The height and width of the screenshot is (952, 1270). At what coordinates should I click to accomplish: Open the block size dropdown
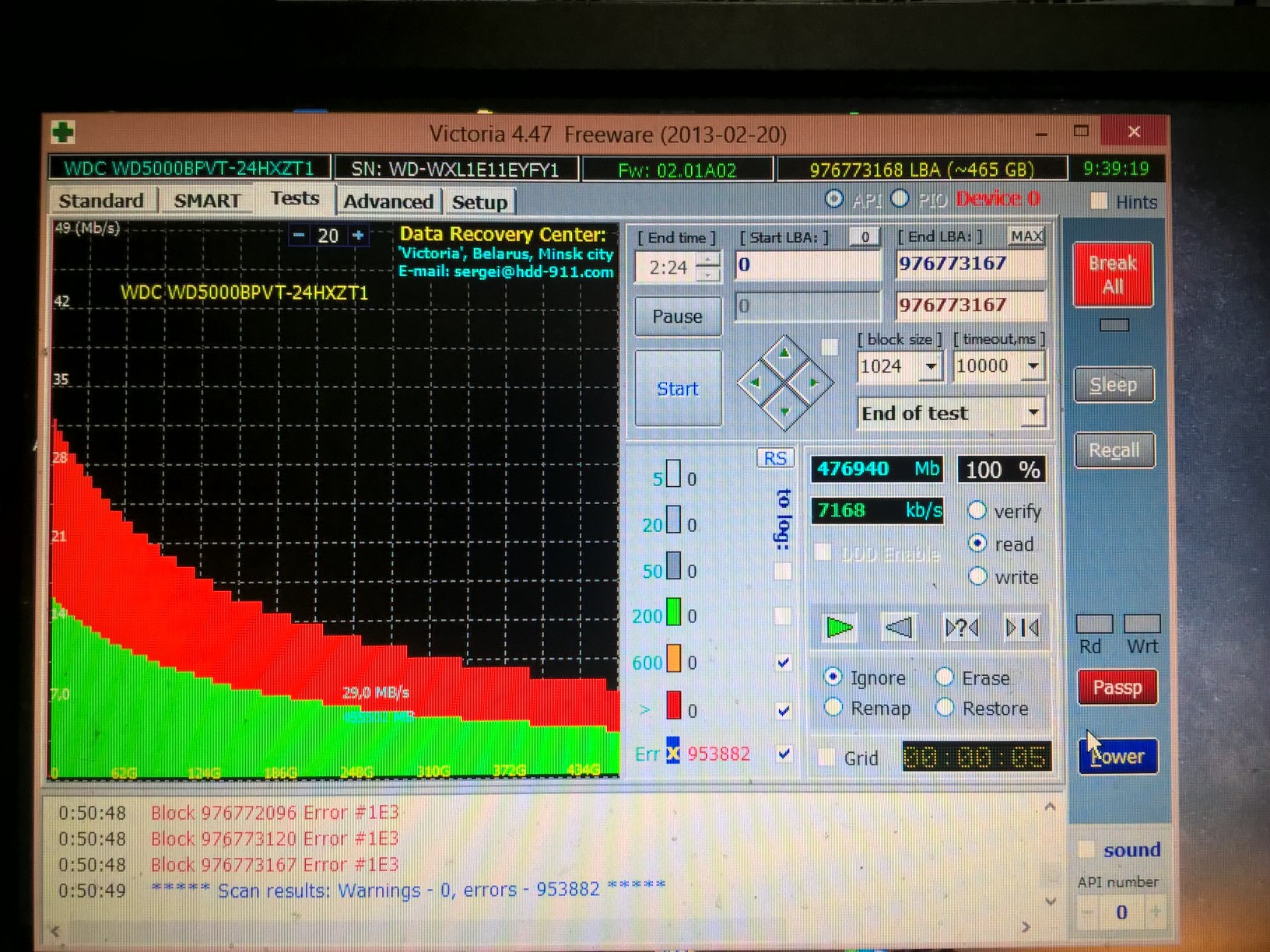coord(931,366)
